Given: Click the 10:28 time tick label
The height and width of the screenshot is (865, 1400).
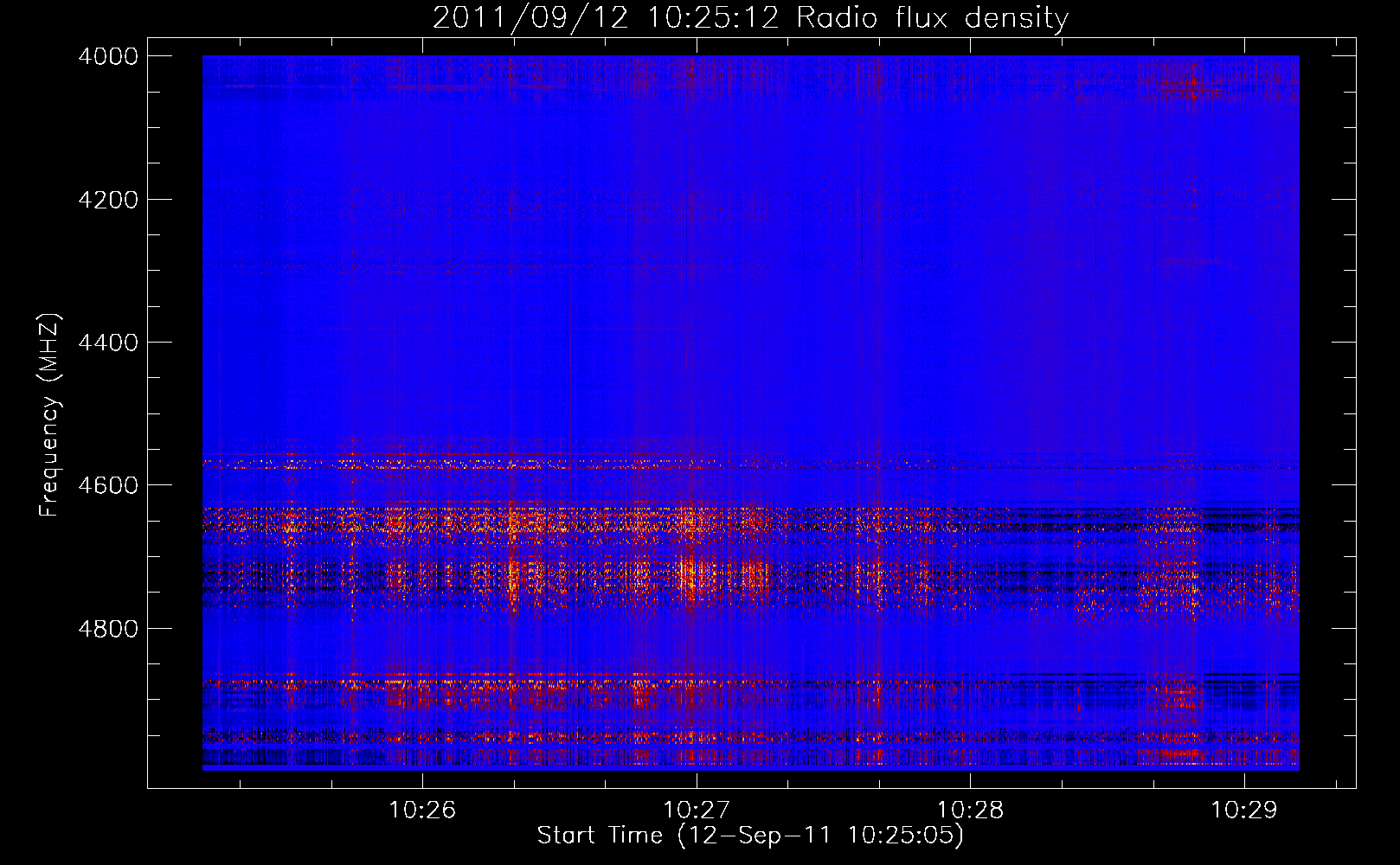Looking at the screenshot, I should click(971, 810).
